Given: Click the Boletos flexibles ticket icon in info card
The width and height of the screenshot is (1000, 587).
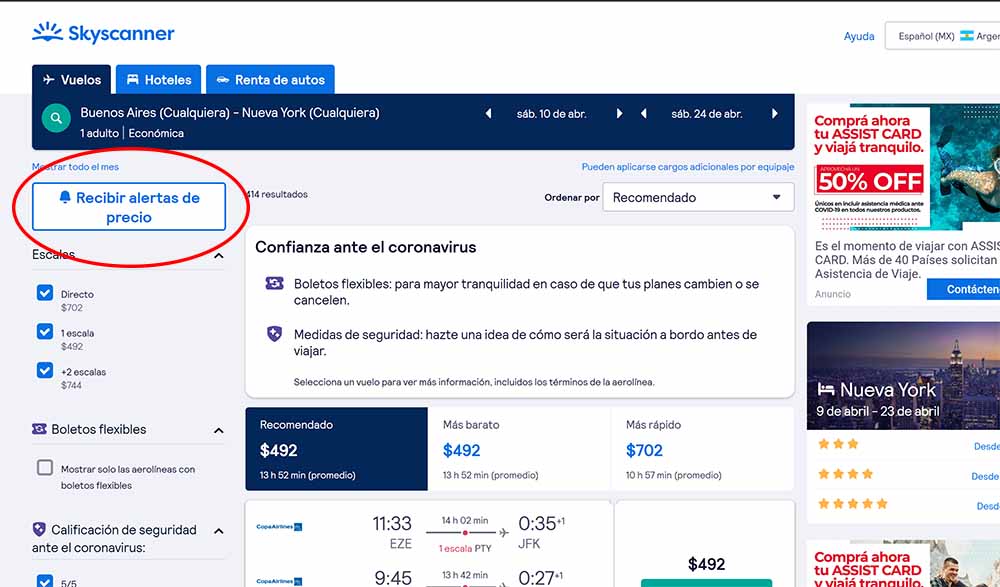Looking at the screenshot, I should pos(274,283).
